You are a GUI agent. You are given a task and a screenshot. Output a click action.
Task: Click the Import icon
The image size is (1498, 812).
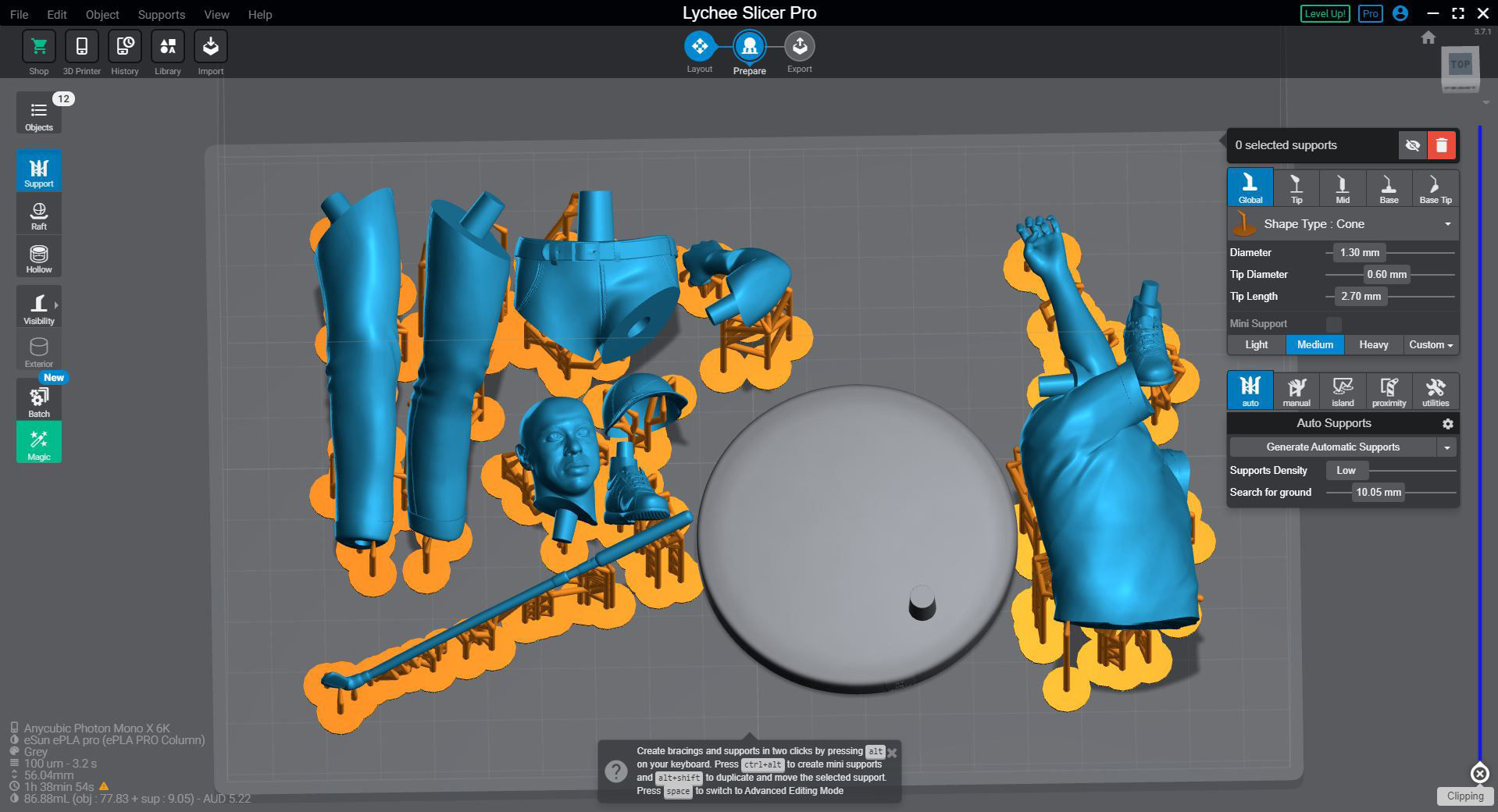(210, 47)
